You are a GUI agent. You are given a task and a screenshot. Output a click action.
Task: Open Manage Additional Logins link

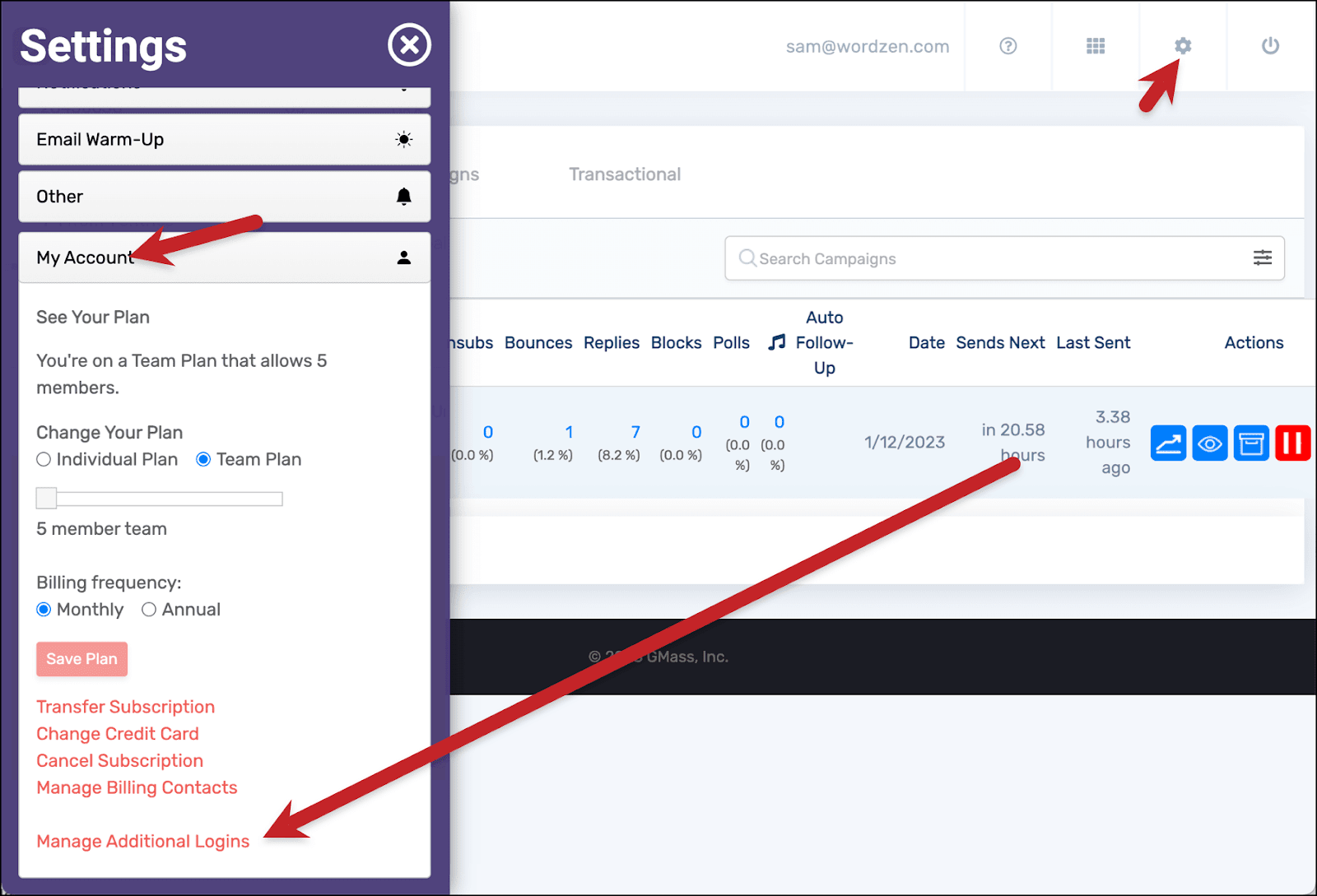click(x=142, y=842)
